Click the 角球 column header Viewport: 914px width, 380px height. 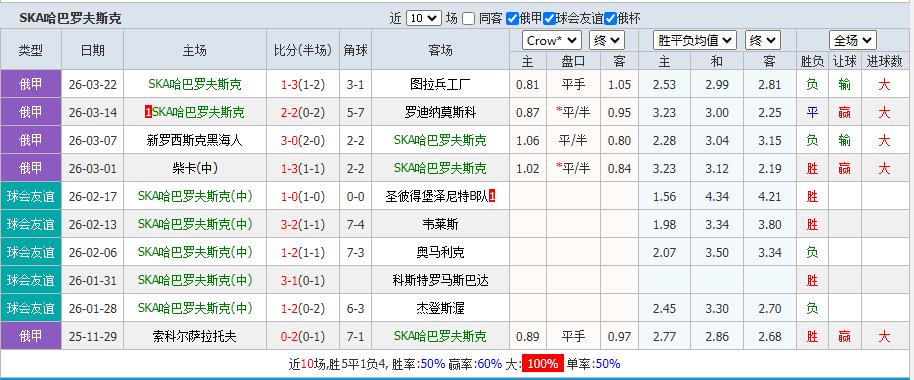click(356, 50)
